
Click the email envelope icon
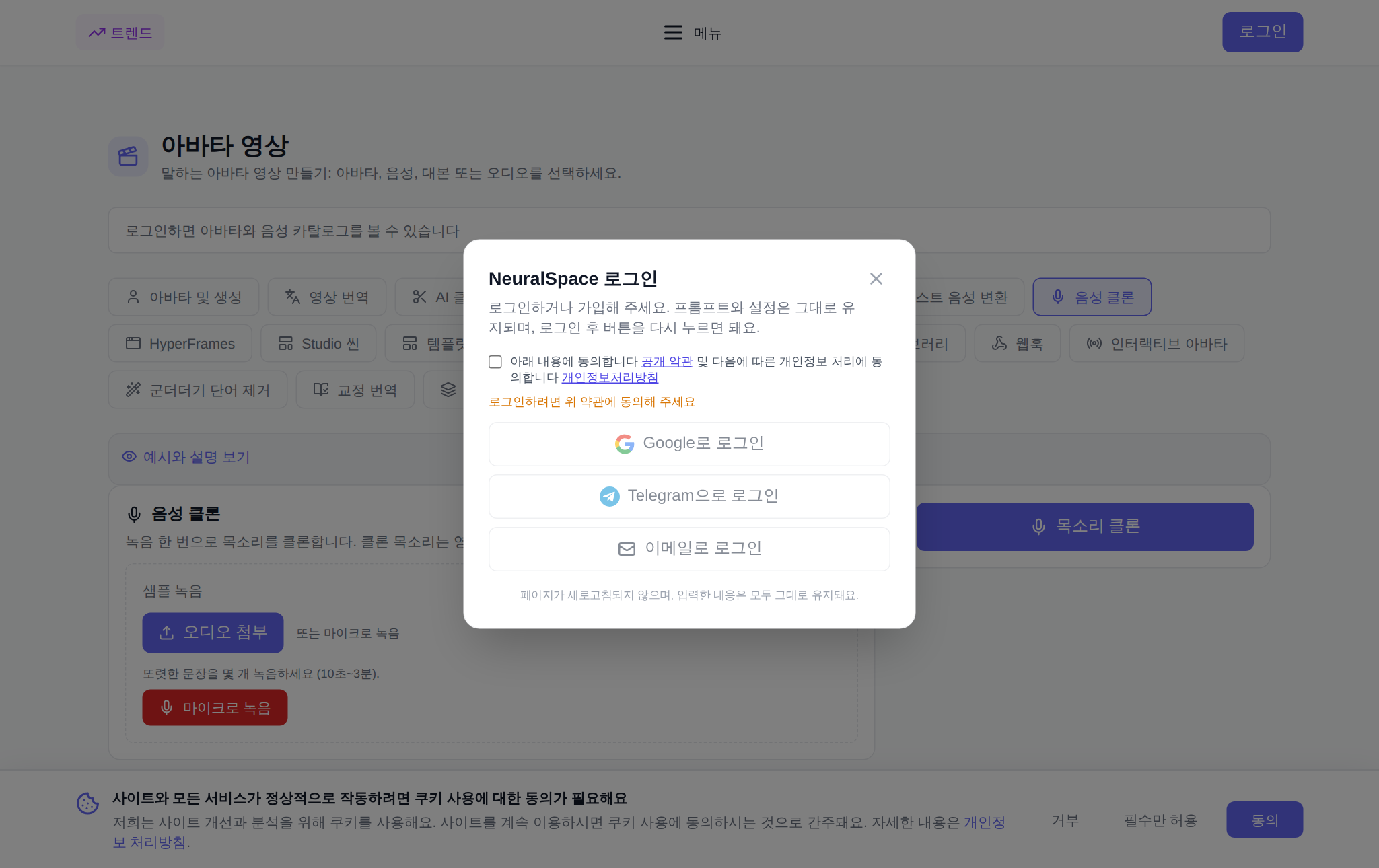627,549
